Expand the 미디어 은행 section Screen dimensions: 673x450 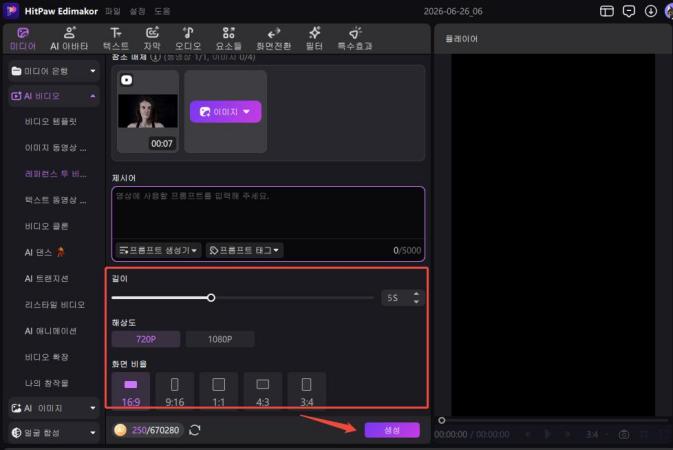[x=54, y=71]
